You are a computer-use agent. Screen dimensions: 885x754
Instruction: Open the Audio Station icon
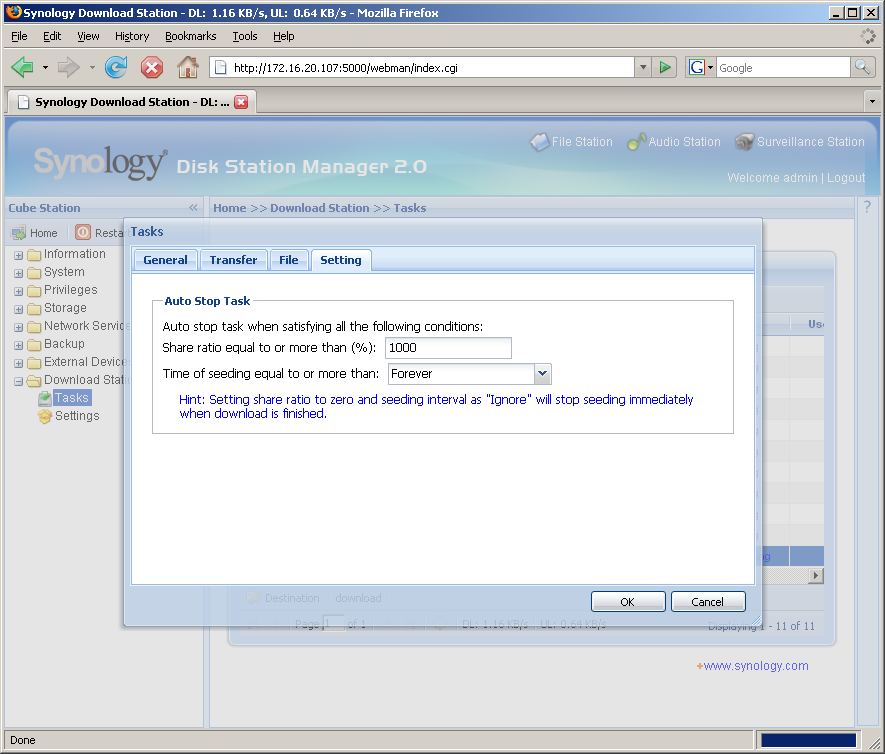pos(637,142)
